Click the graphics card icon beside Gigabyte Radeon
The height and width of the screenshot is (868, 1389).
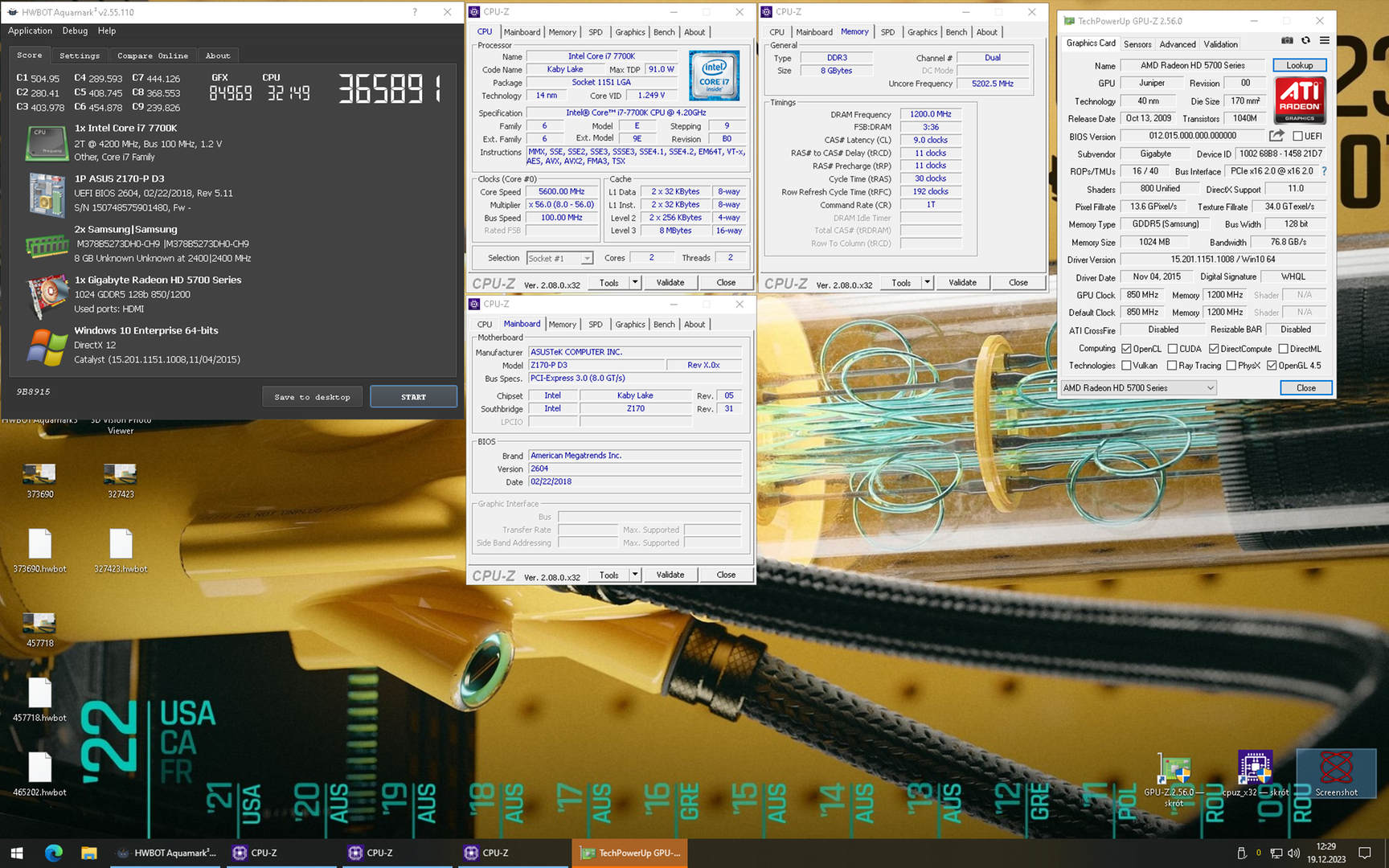click(47, 296)
